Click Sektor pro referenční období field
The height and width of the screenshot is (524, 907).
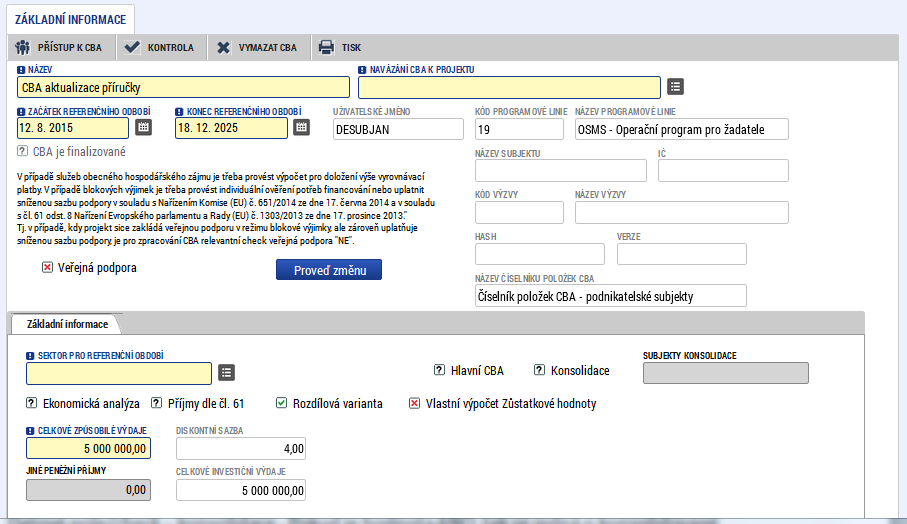[x=119, y=373]
